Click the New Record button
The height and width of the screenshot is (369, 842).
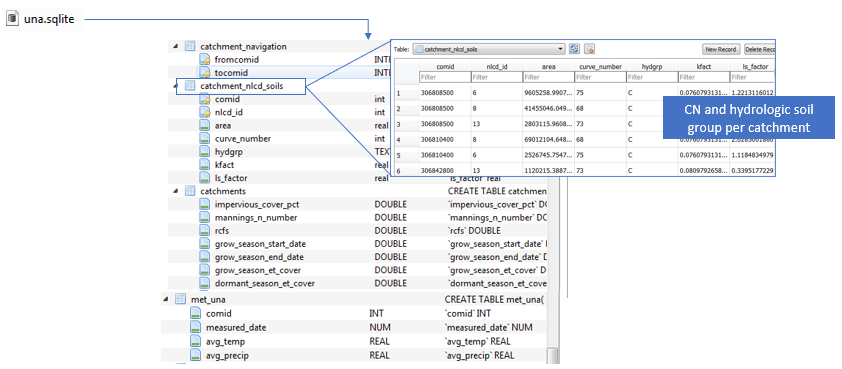click(721, 49)
